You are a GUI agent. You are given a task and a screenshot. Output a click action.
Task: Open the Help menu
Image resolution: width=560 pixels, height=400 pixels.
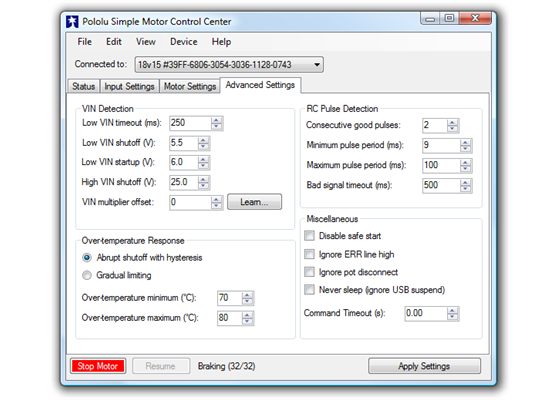(x=221, y=42)
